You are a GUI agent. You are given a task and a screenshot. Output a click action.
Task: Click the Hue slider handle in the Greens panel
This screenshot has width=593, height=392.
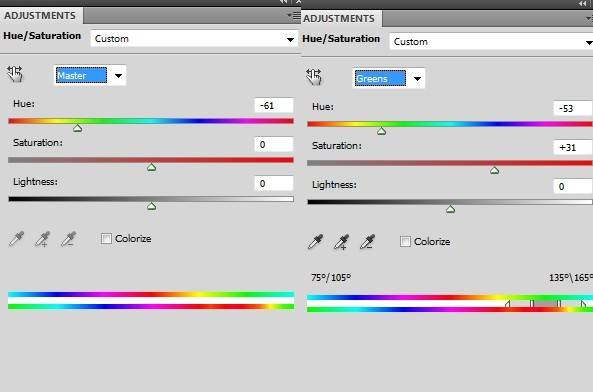[x=381, y=131]
